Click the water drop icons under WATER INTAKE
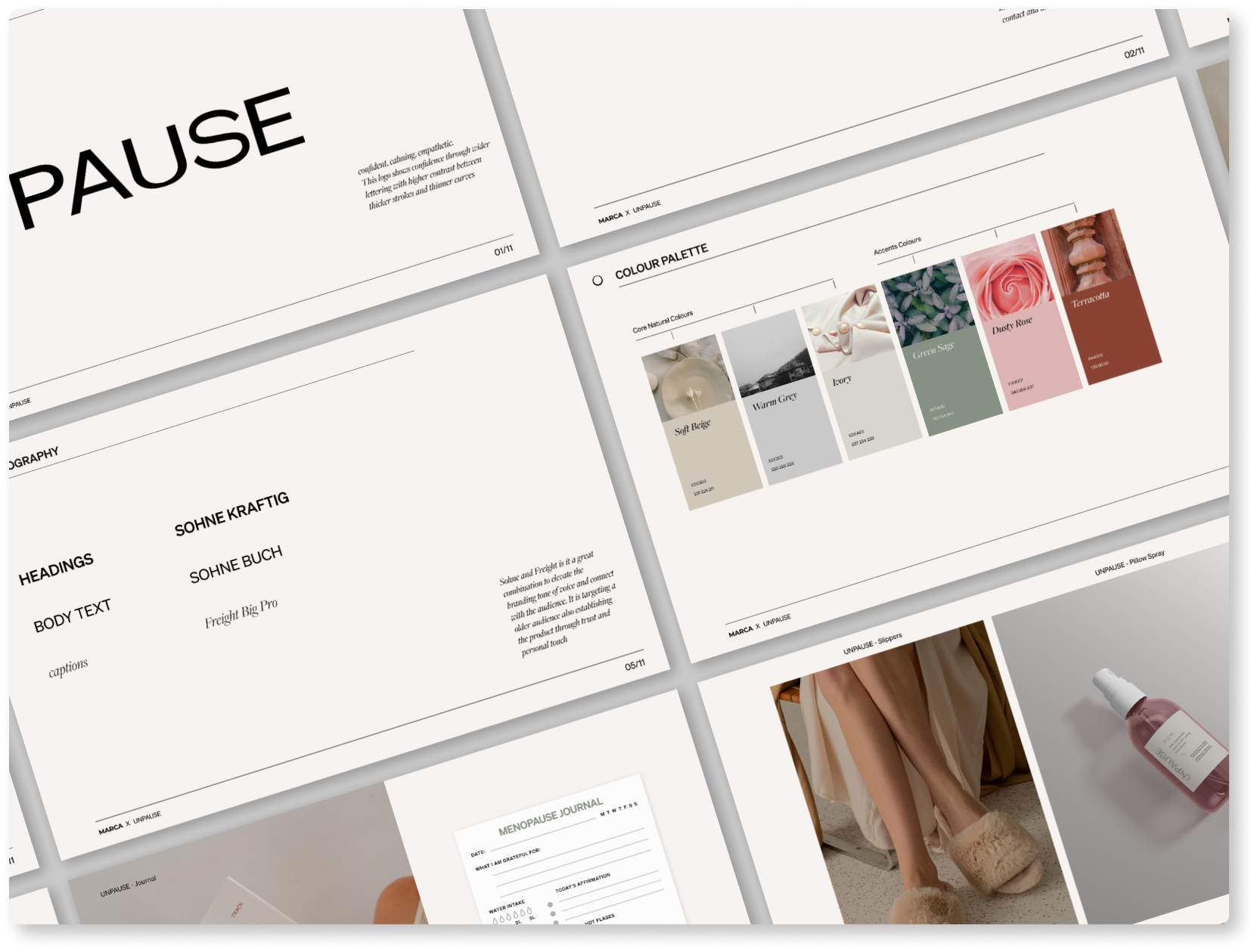The image size is (1257, 952). (513, 916)
